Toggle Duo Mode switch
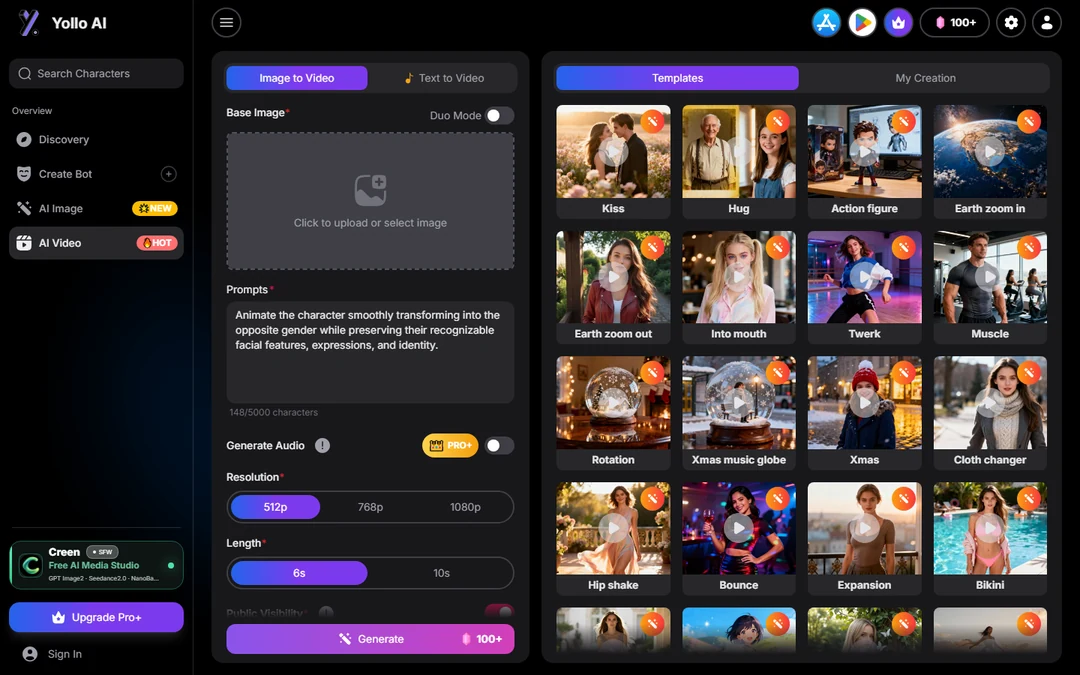This screenshot has height=675, width=1080. point(499,116)
